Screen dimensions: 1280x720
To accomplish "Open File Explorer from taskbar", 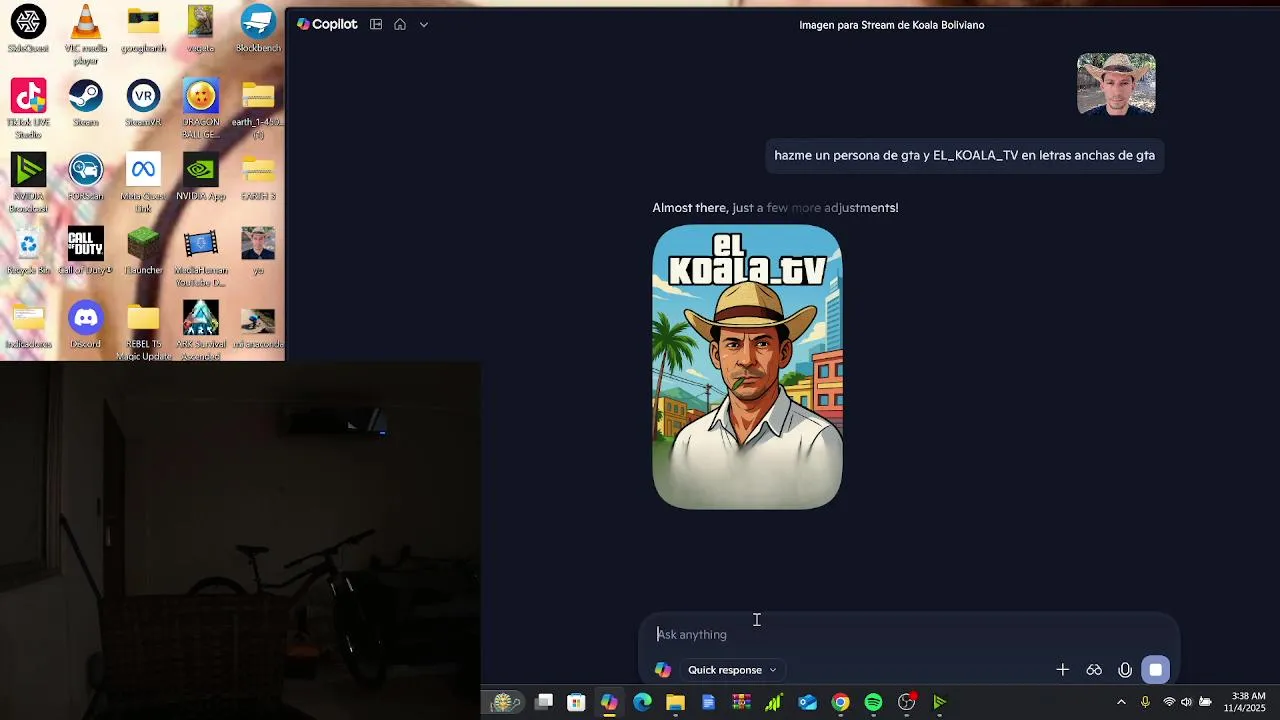I will pyautogui.click(x=675, y=702).
